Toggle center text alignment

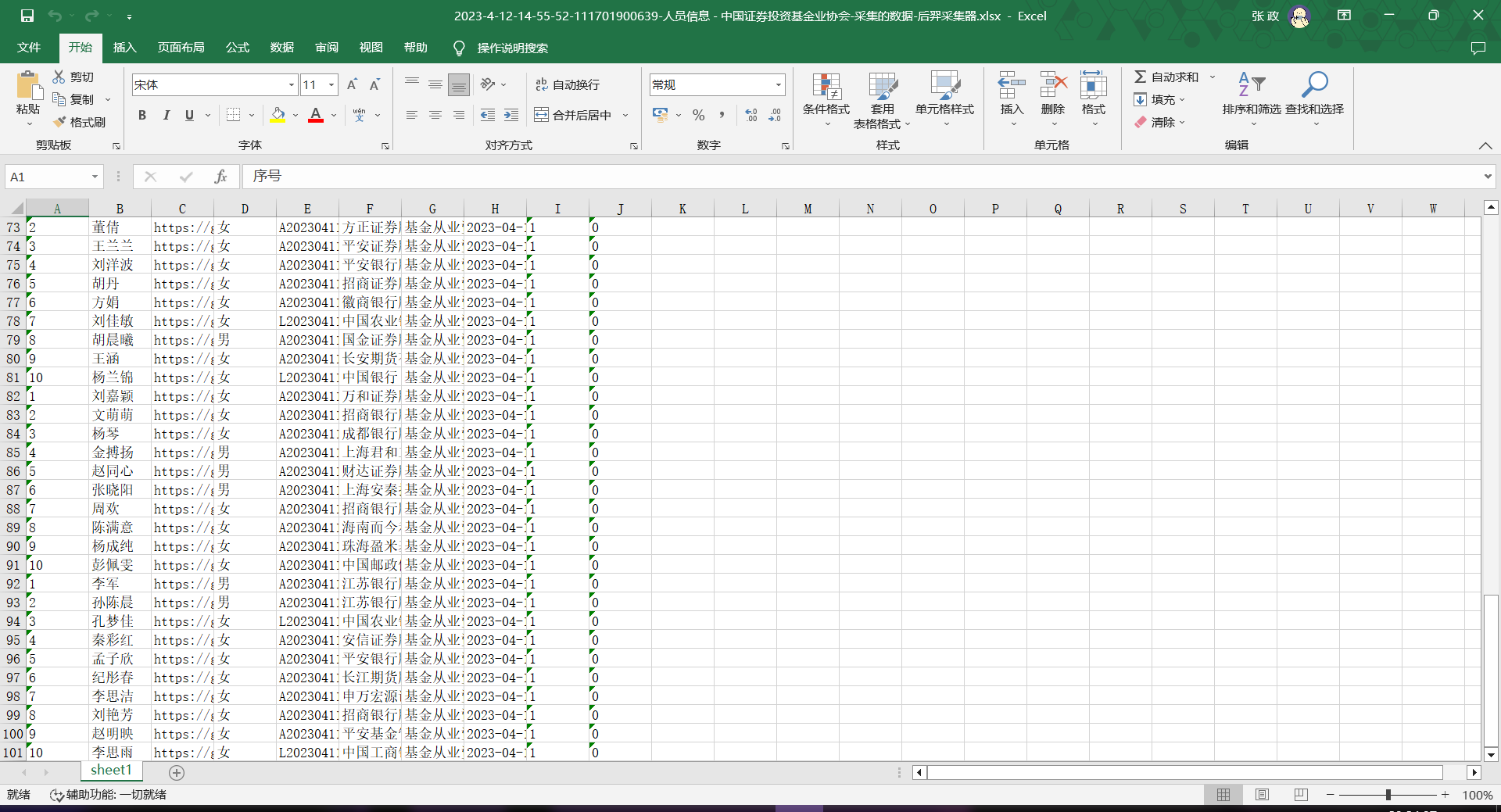tap(435, 115)
